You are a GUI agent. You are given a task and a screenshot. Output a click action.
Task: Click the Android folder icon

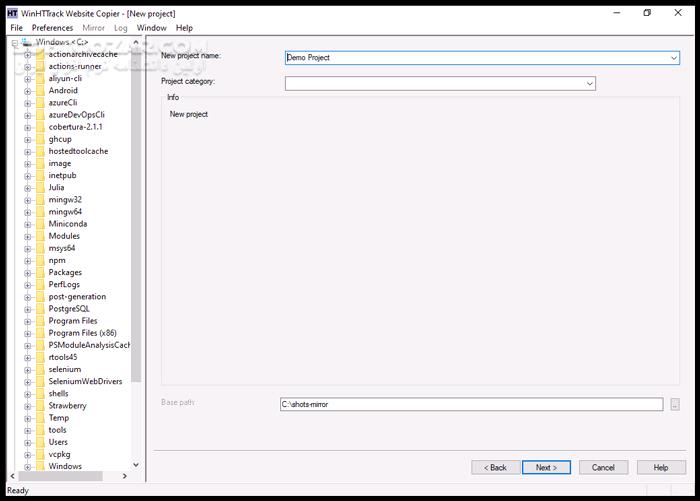coord(40,91)
